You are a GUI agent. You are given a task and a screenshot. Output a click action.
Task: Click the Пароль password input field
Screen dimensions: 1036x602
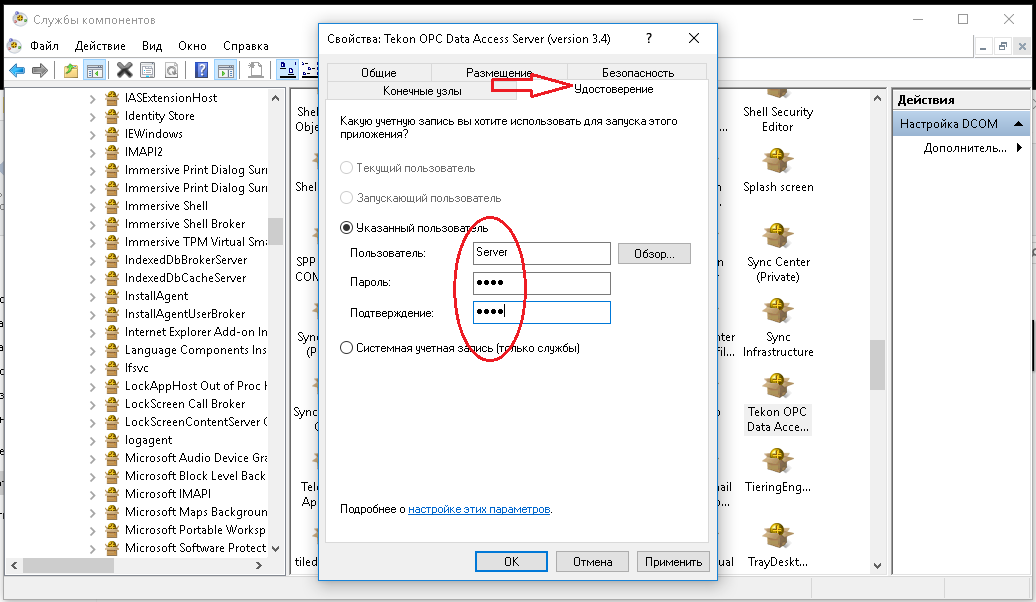click(541, 283)
